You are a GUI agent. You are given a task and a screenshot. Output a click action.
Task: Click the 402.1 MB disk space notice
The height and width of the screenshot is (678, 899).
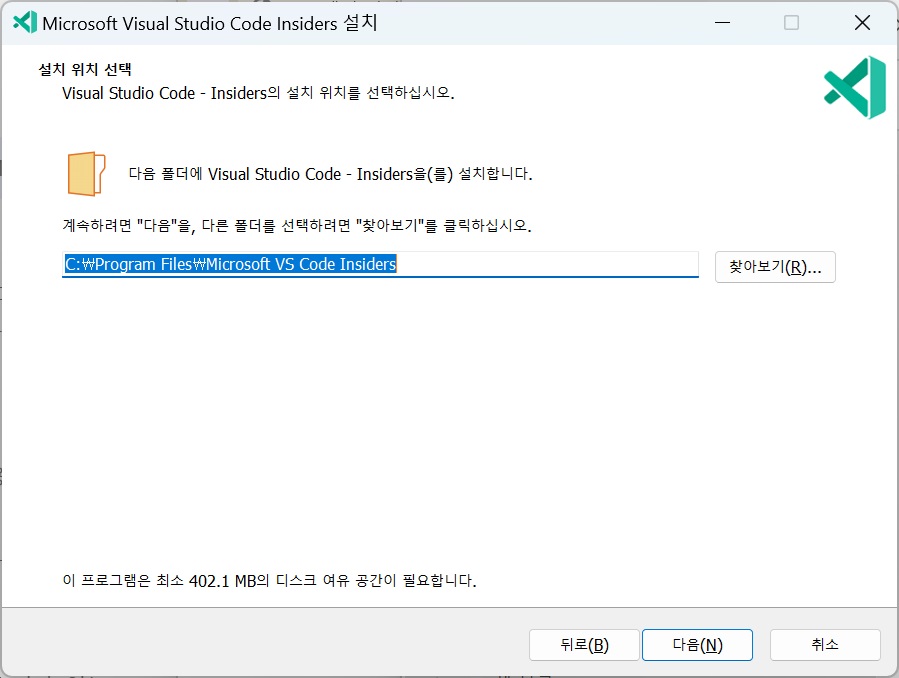pos(269,581)
